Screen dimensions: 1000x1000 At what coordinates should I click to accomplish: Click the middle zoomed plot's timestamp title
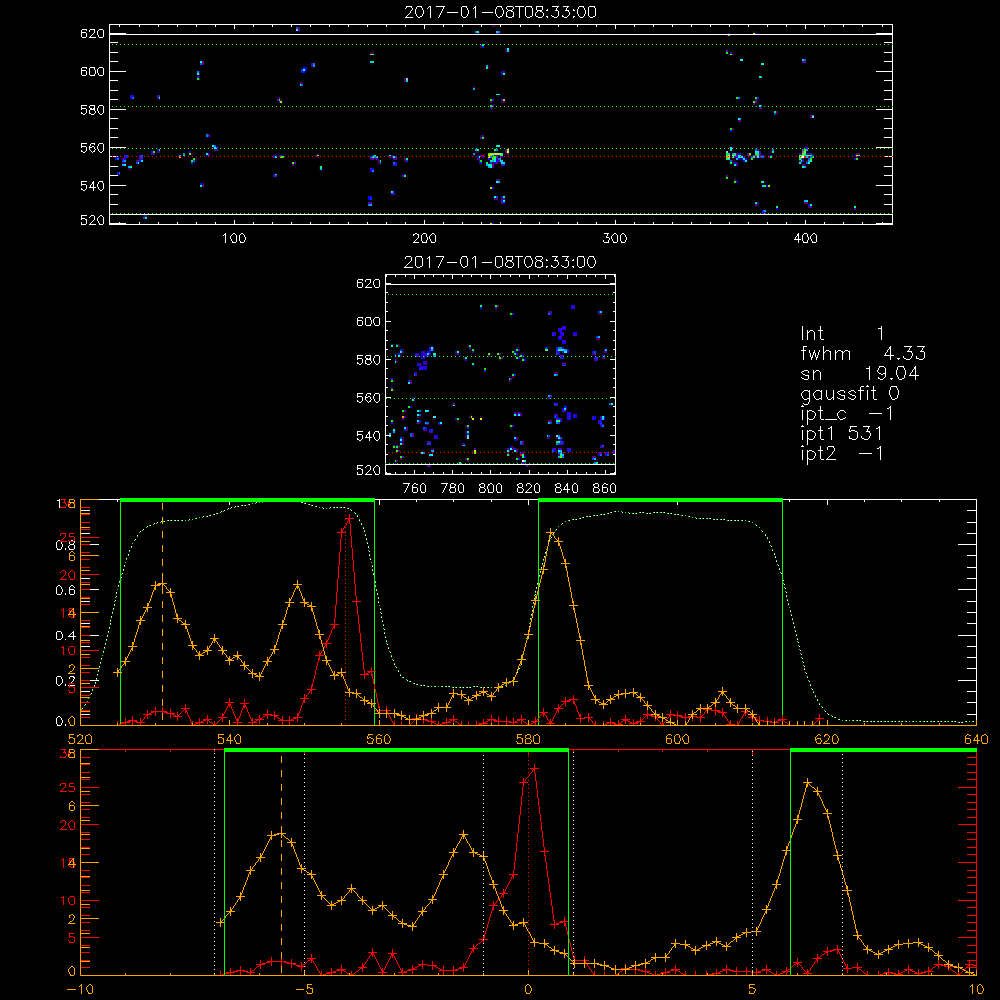(x=501, y=262)
